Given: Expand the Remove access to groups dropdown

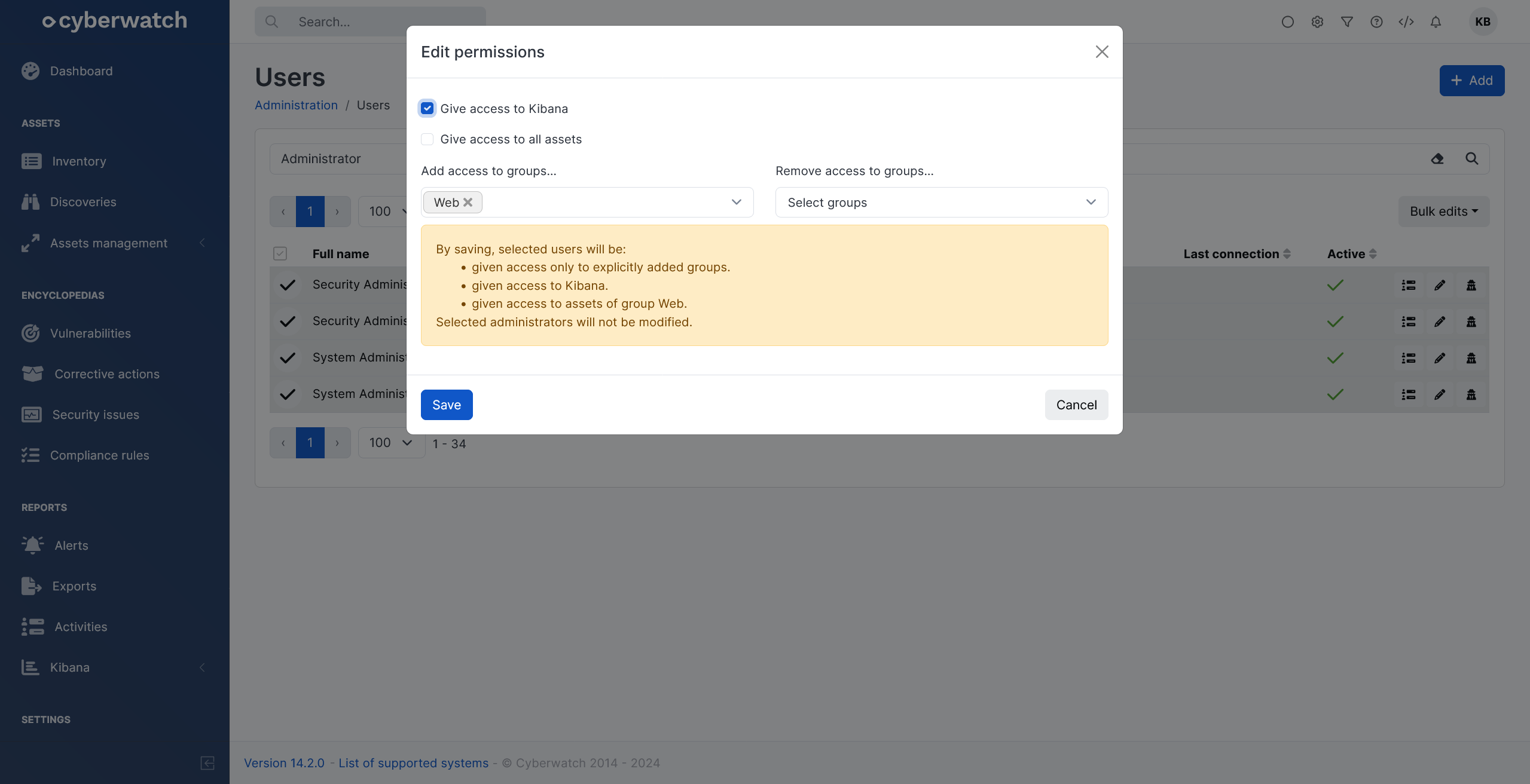Looking at the screenshot, I should point(941,203).
